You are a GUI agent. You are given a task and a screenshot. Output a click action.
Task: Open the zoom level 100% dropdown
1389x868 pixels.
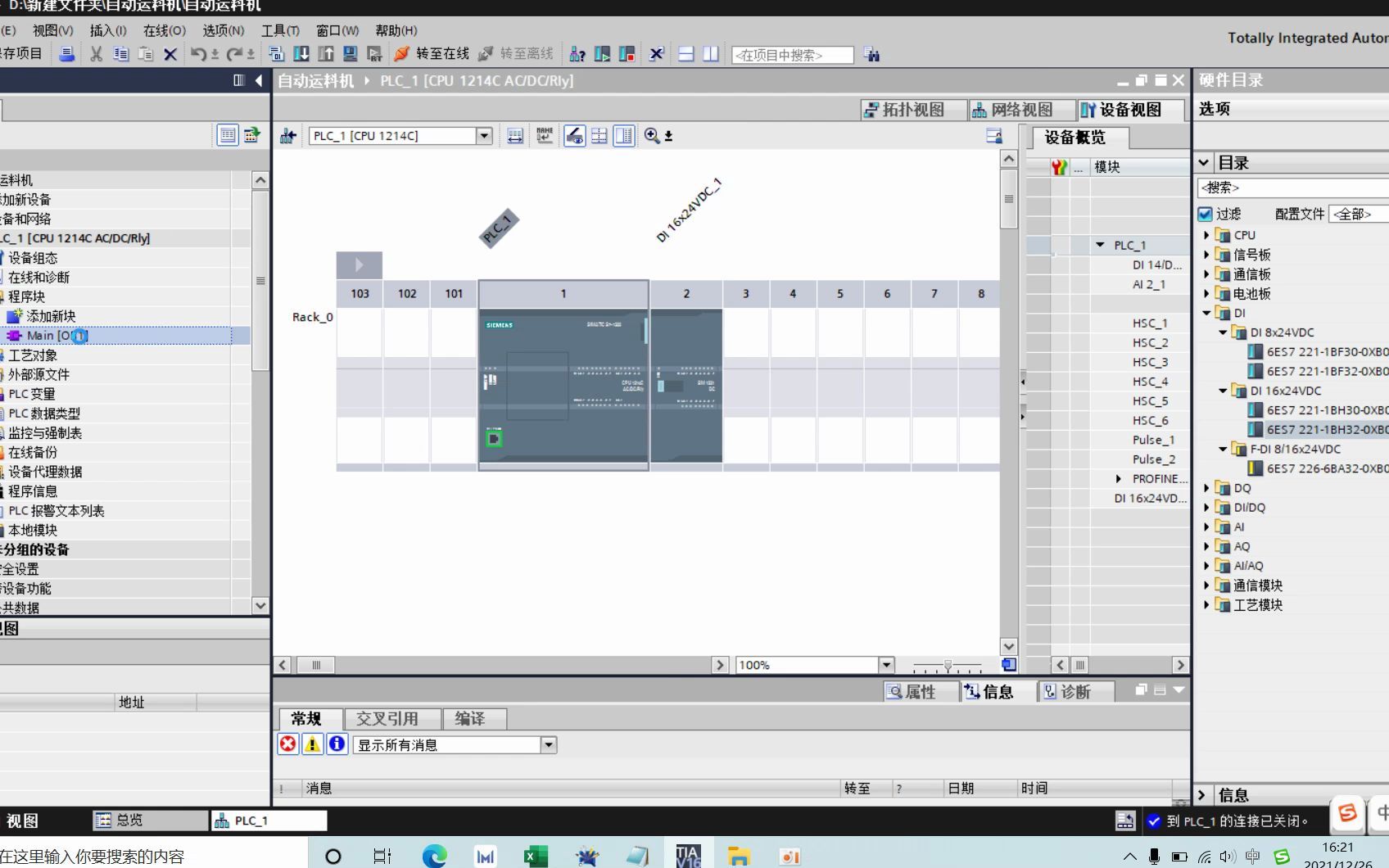(x=886, y=665)
